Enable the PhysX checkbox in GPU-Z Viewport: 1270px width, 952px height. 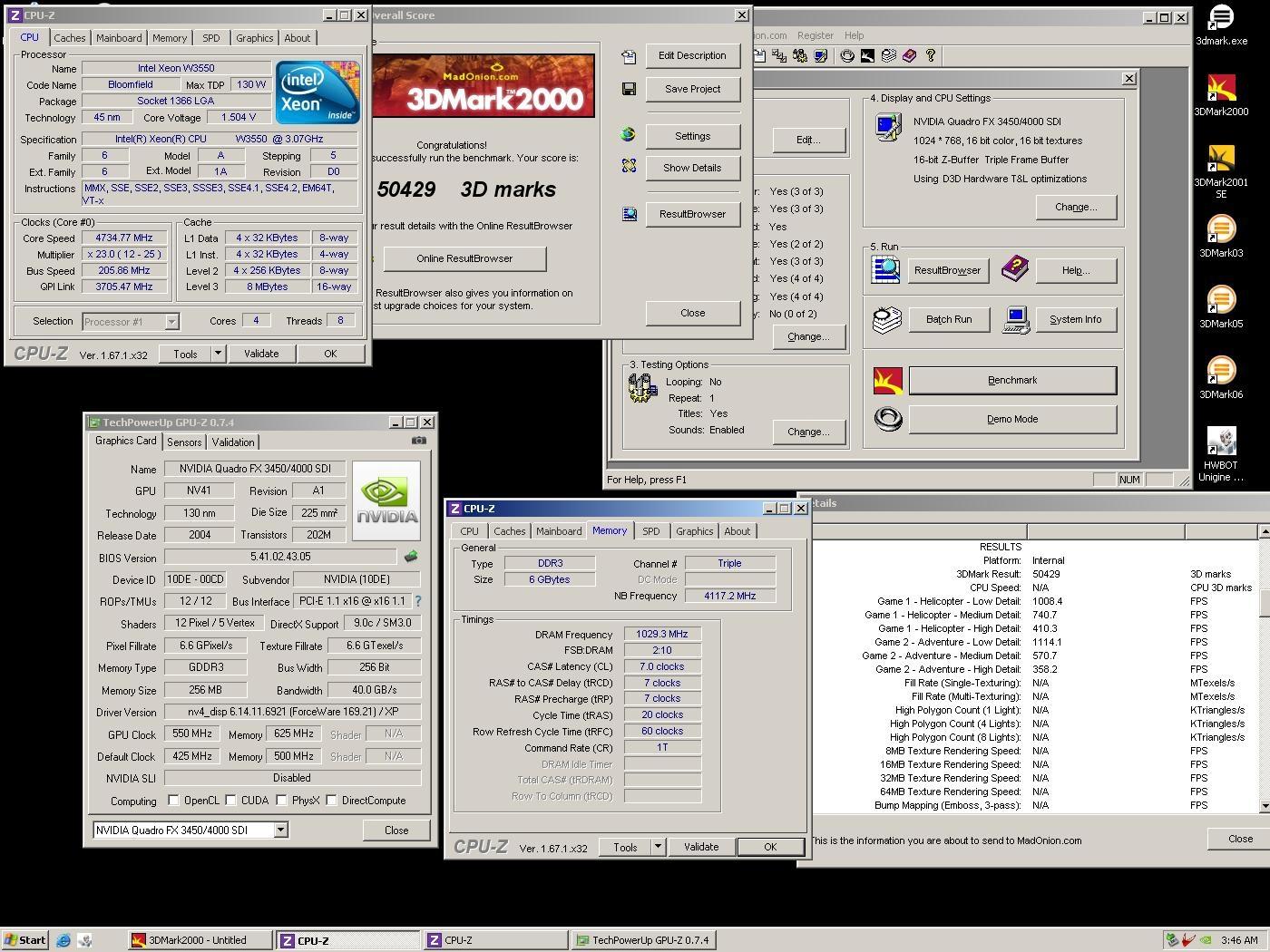point(282,800)
